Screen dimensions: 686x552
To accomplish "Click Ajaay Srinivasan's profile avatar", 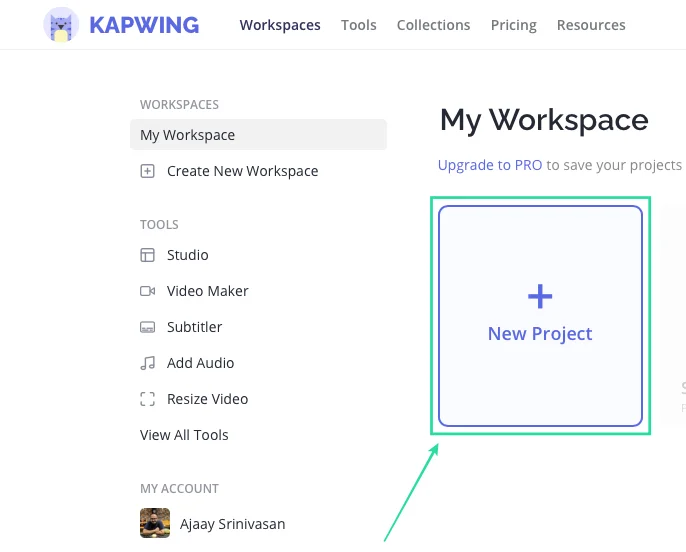I will coord(154,523).
